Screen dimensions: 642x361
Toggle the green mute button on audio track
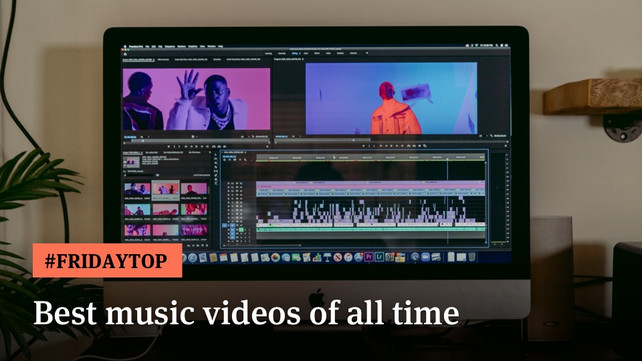(x=241, y=230)
